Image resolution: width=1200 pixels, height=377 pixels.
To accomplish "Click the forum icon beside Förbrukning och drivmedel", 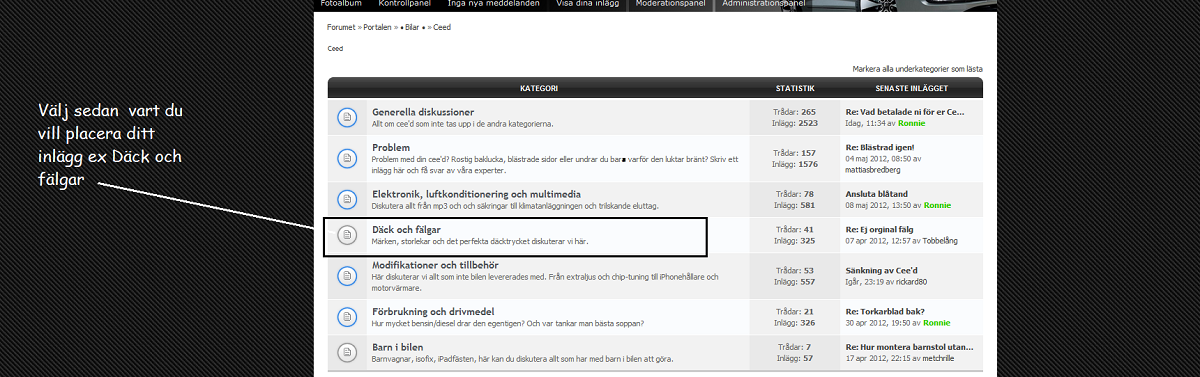I will pyautogui.click(x=347, y=316).
